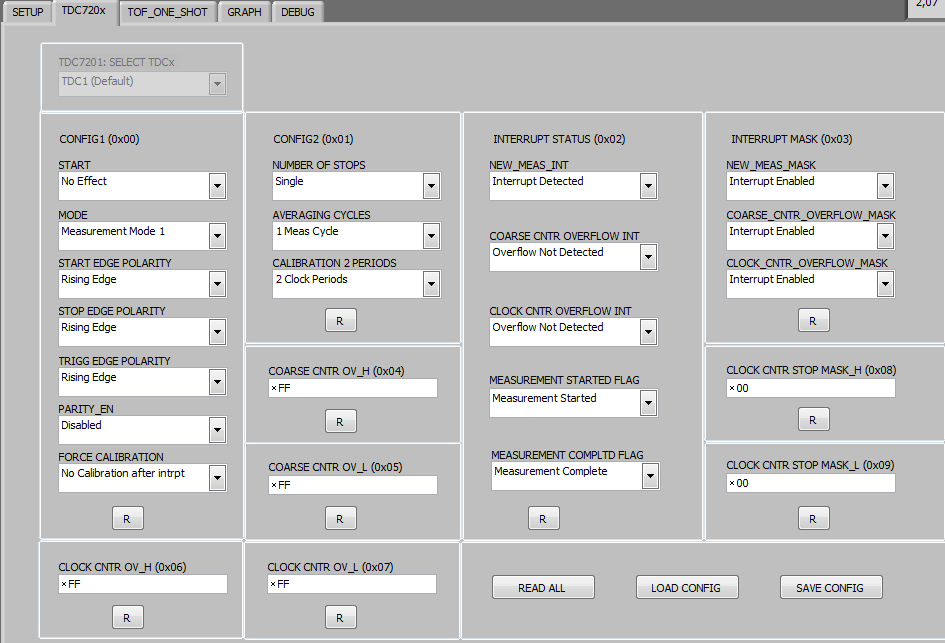
Task: Expand the AVERAGING CYCLES dropdown
Action: click(430, 236)
